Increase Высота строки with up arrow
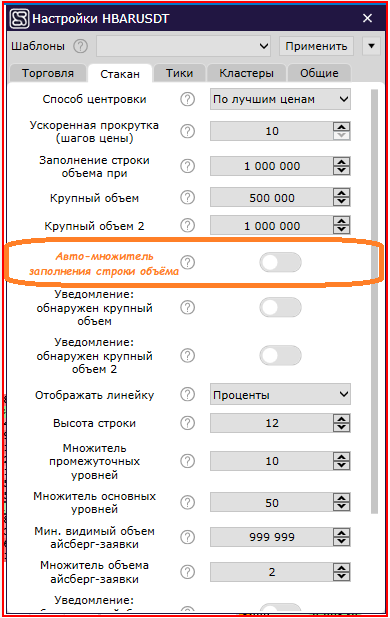The height and width of the screenshot is (618, 390). [x=341, y=419]
